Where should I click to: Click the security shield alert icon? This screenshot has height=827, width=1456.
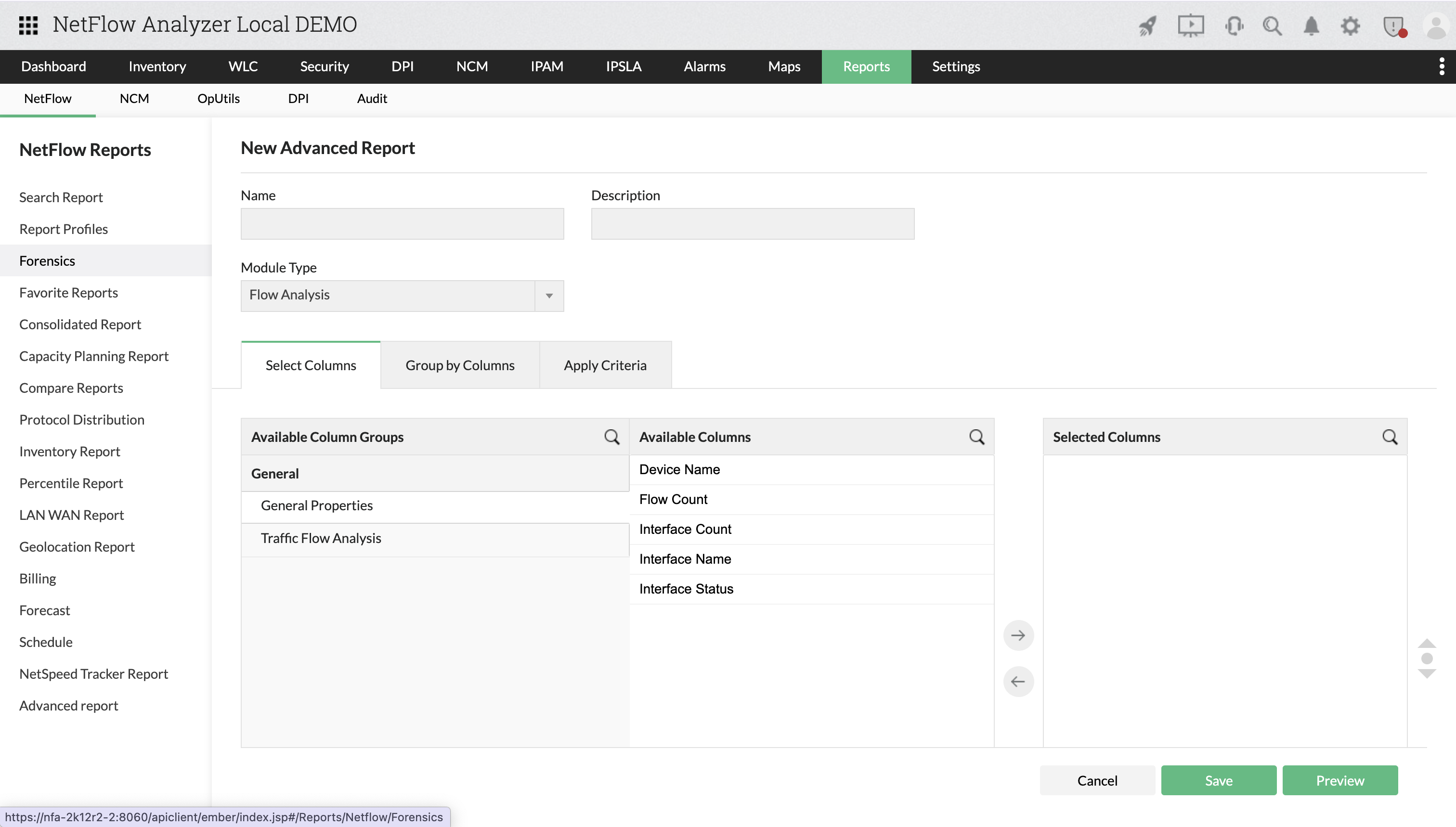[1393, 26]
